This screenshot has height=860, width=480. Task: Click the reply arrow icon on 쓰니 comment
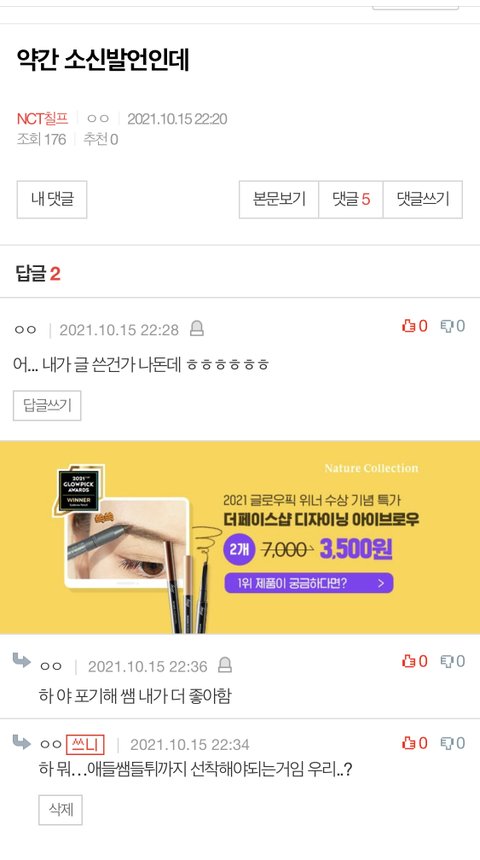21,742
